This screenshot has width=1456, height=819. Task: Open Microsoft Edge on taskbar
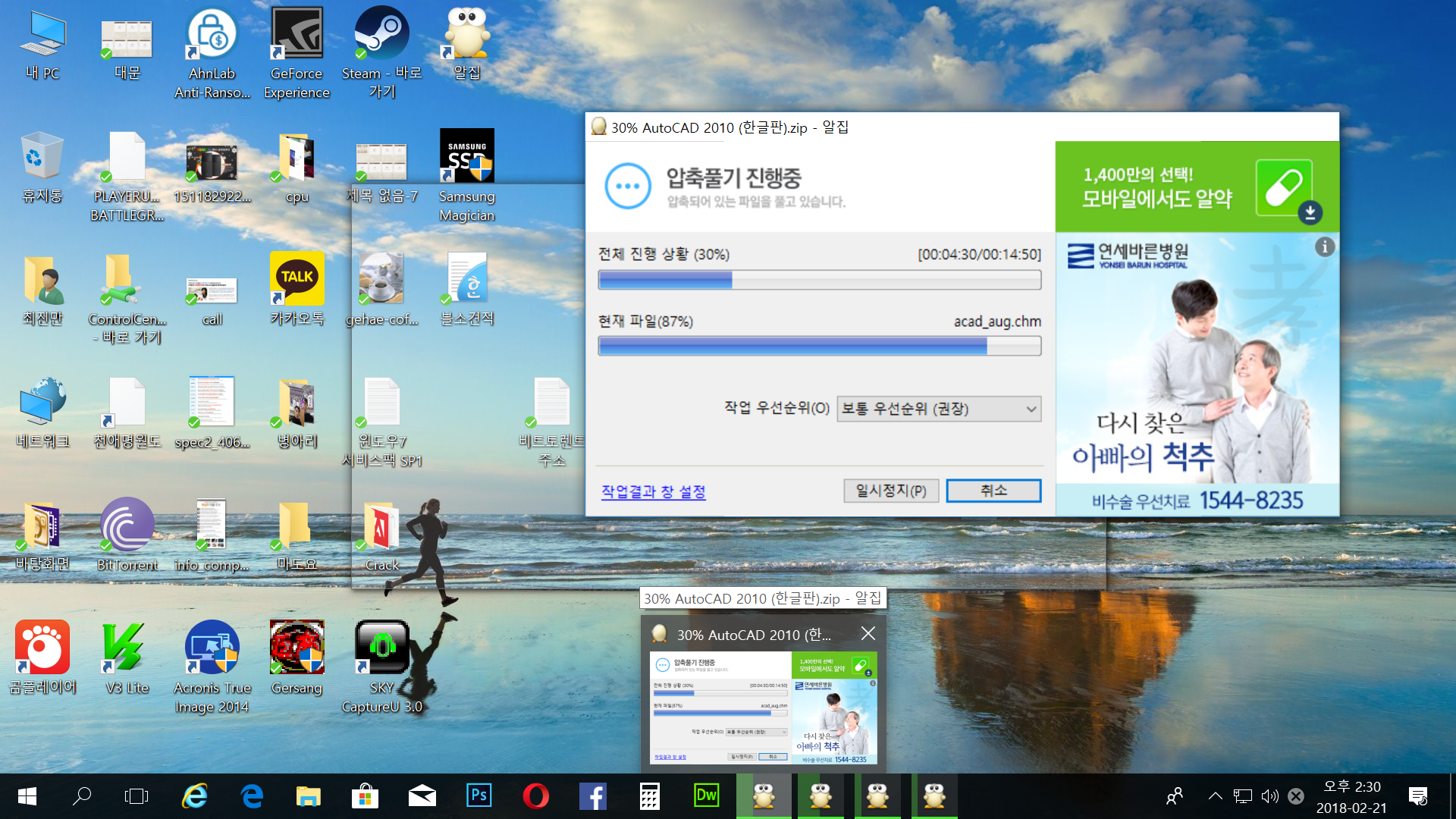pyautogui.click(x=251, y=795)
